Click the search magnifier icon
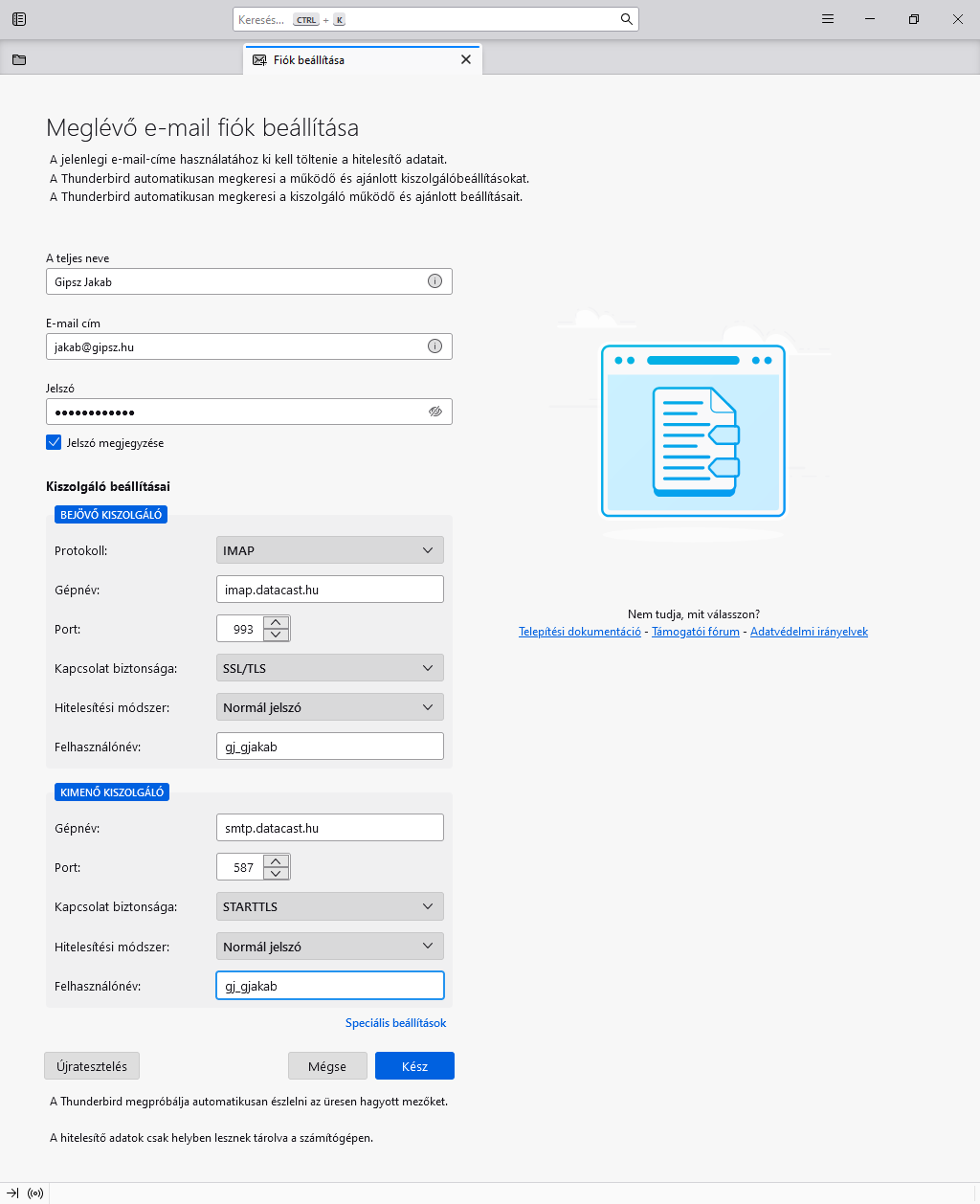The height and width of the screenshot is (1204, 980). (626, 19)
